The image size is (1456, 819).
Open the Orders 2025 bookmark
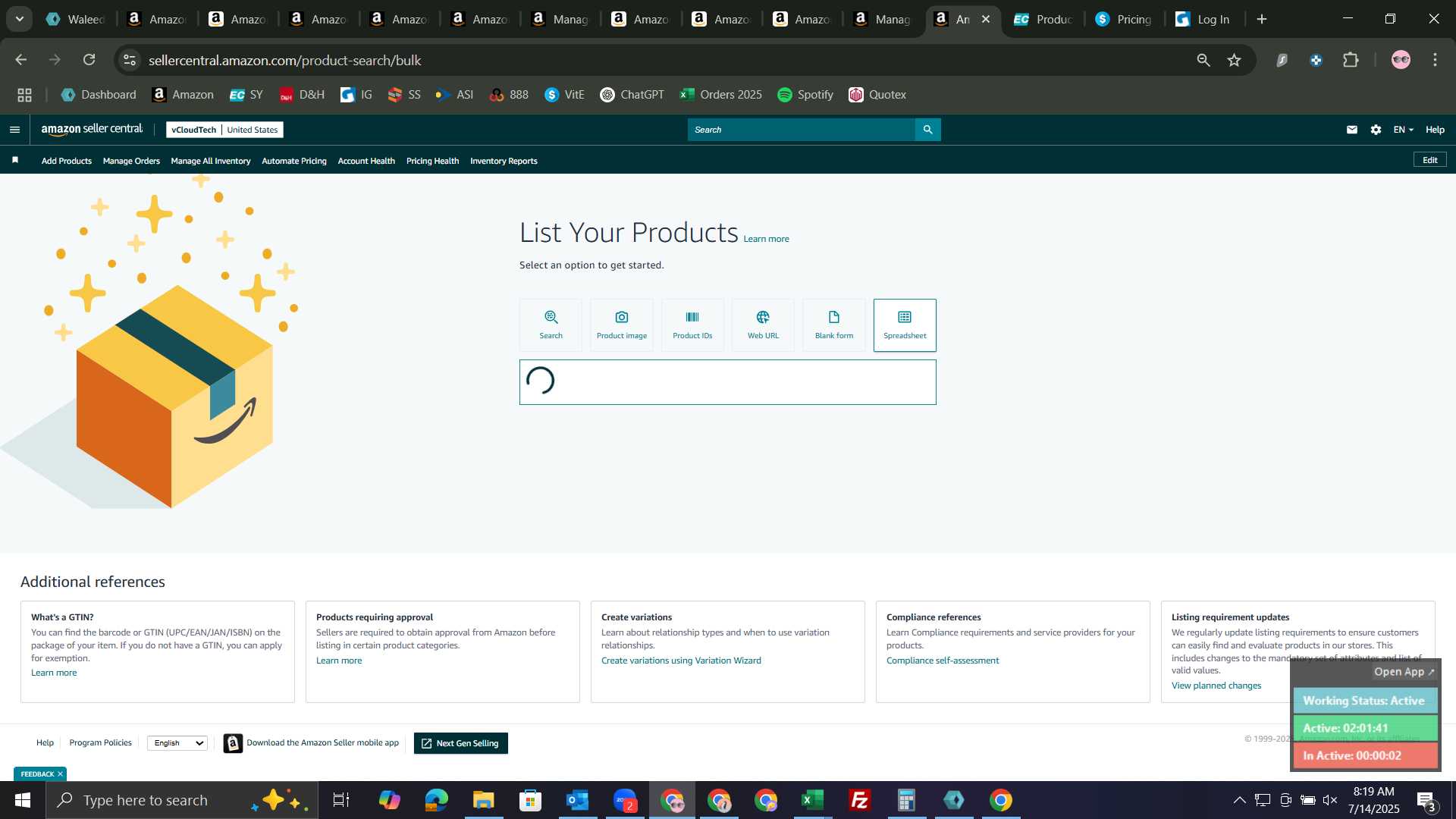coord(720,95)
